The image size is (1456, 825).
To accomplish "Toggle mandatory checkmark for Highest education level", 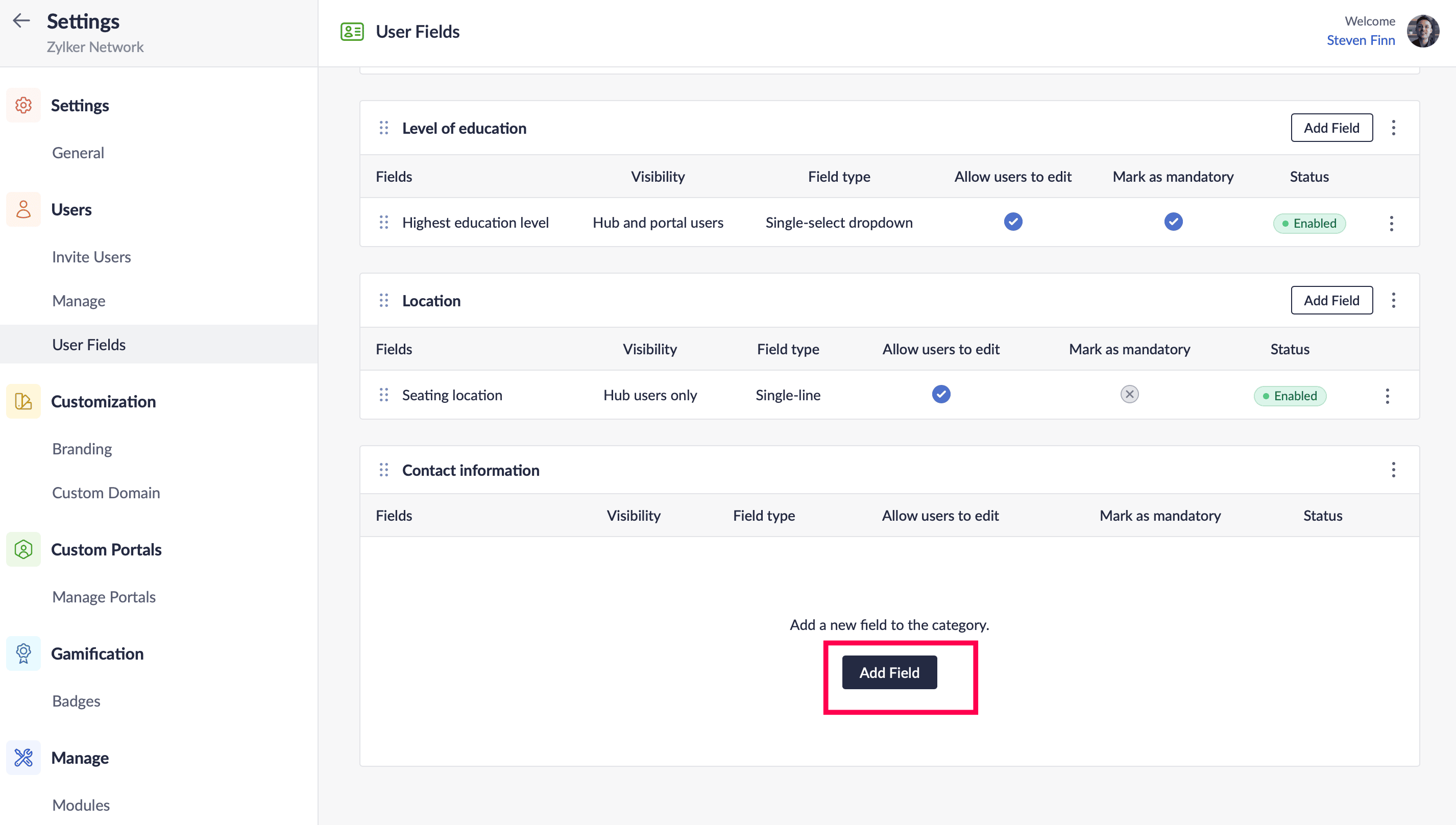I will click(x=1173, y=222).
